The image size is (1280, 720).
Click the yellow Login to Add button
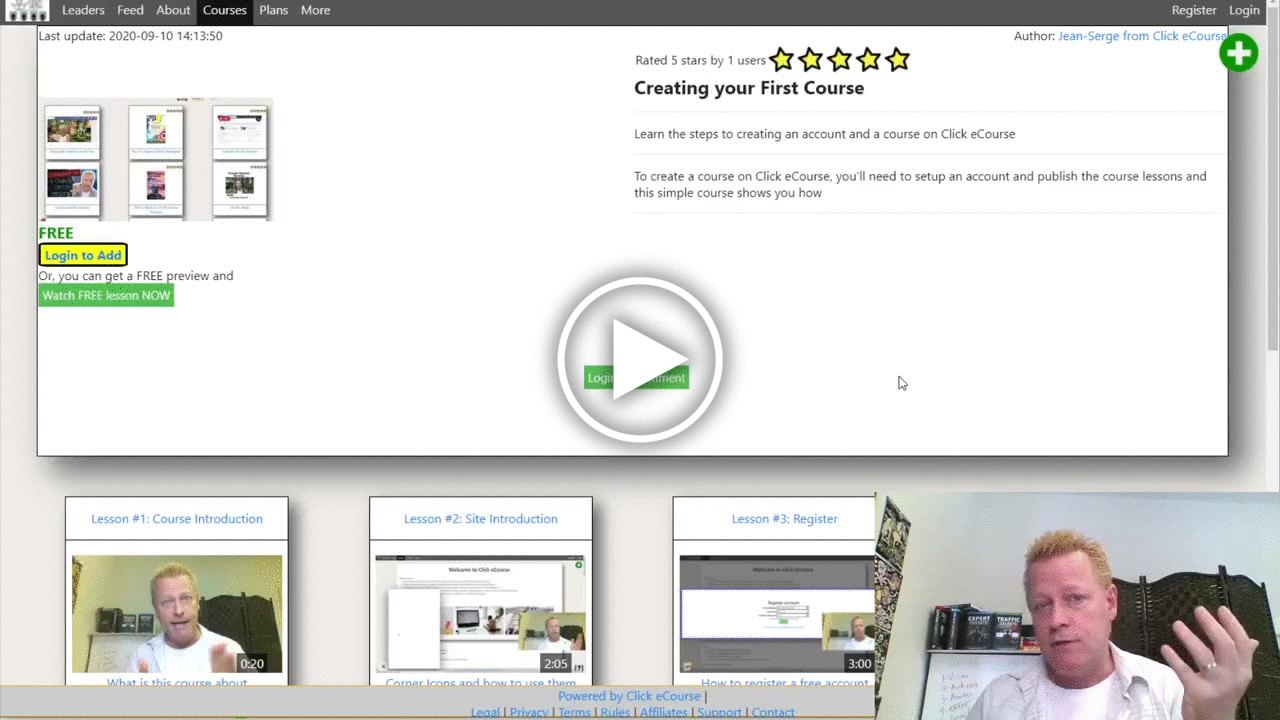pos(83,255)
